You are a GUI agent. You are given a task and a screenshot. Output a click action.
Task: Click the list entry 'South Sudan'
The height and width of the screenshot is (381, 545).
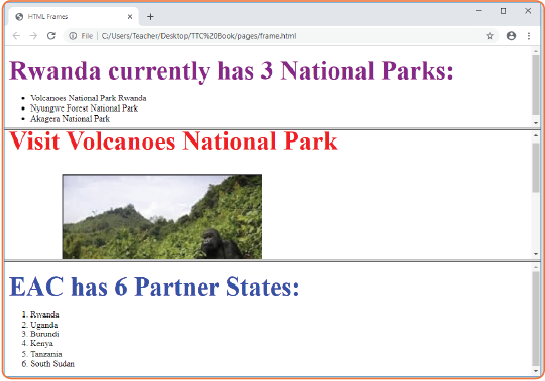point(52,364)
